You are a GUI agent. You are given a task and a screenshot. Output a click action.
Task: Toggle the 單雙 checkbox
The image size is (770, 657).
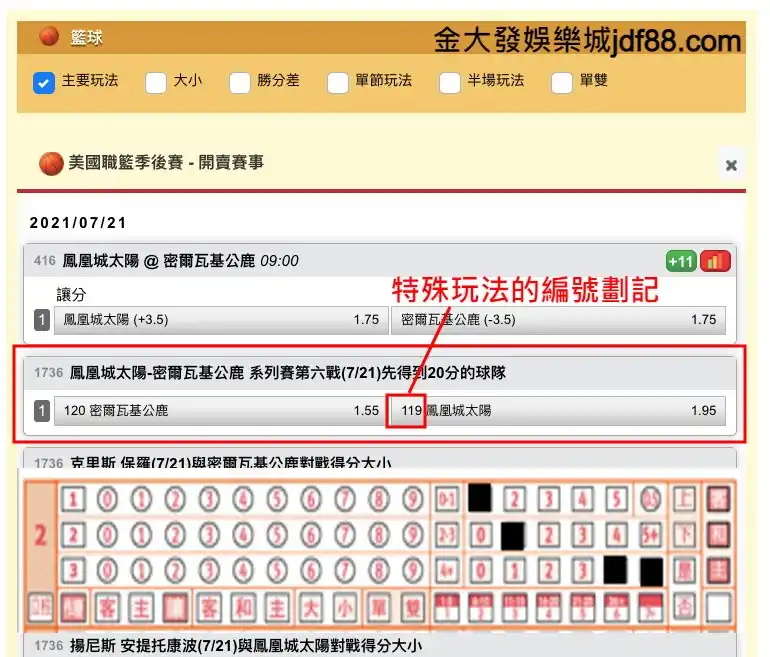[x=561, y=82]
